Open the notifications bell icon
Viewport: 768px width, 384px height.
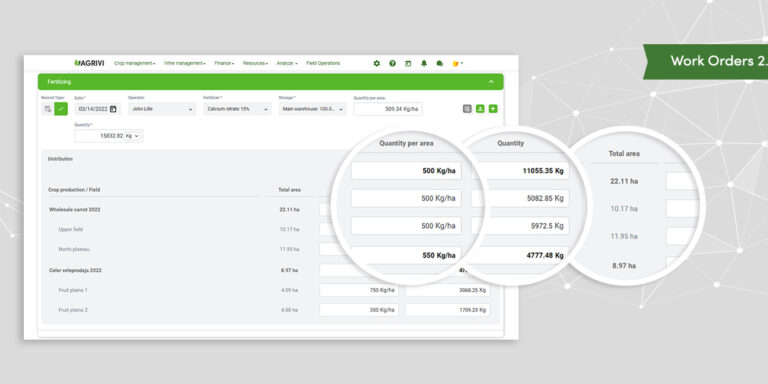(x=424, y=63)
